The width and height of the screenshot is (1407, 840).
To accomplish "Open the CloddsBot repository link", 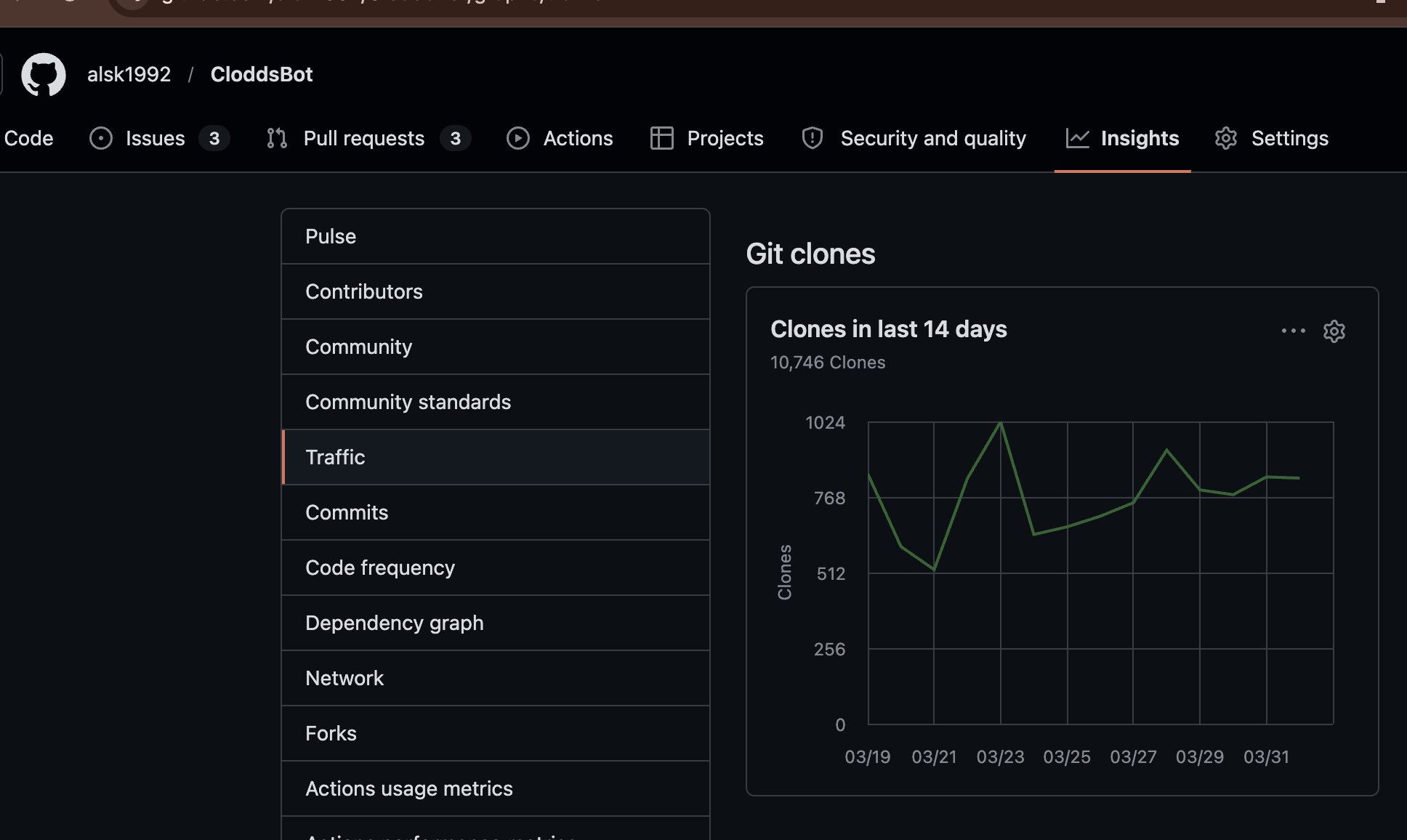I will point(262,73).
